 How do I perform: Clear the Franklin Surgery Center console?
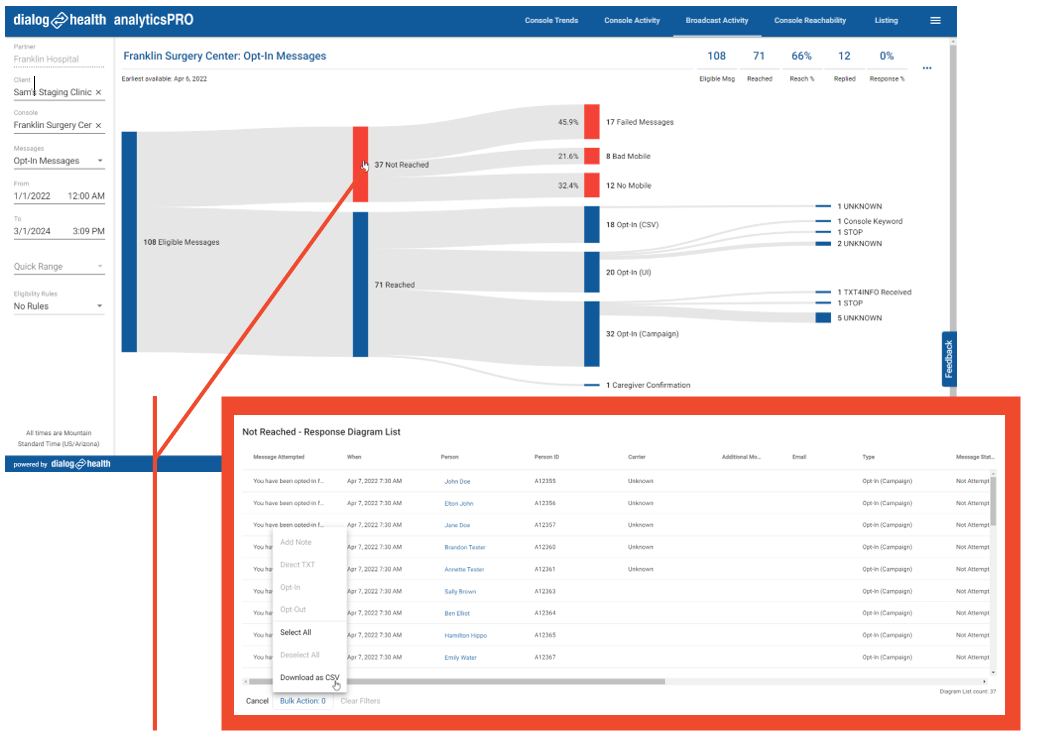click(99, 125)
